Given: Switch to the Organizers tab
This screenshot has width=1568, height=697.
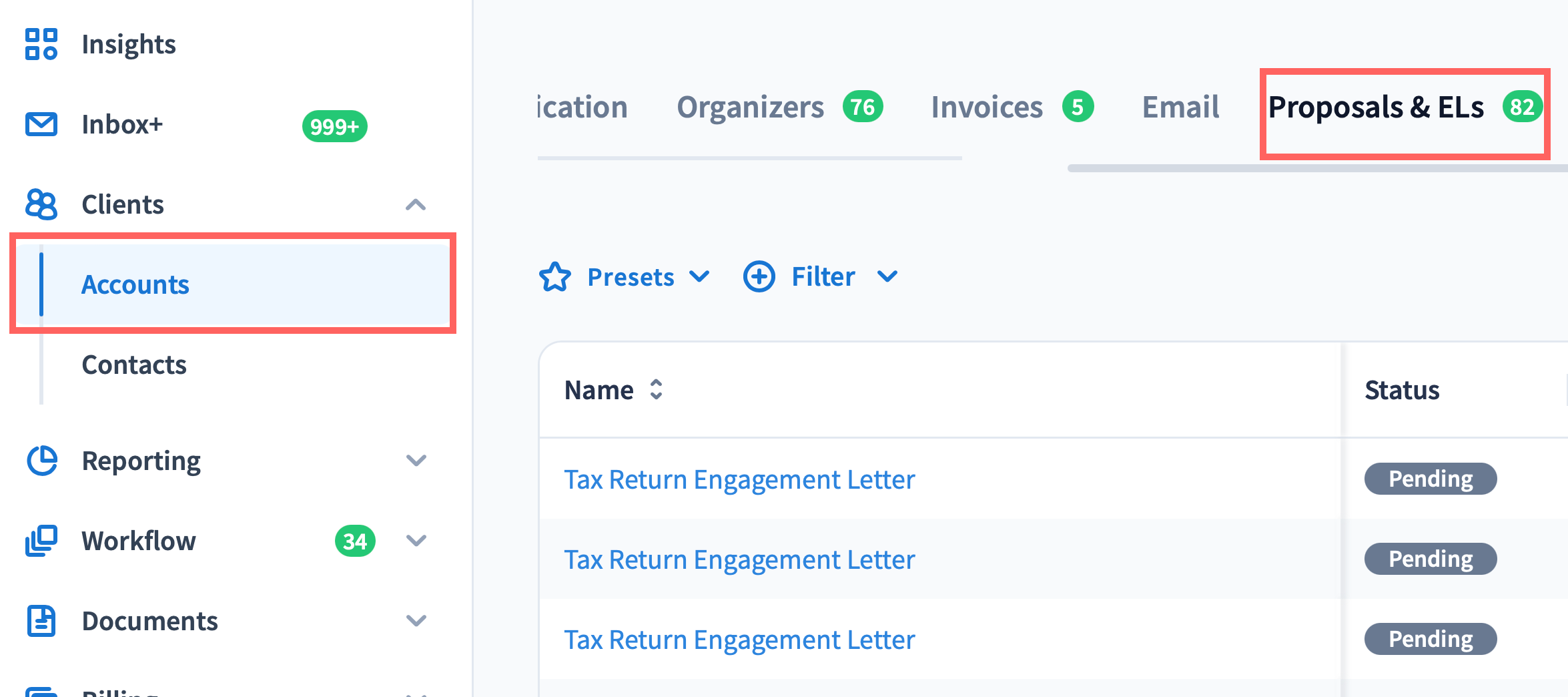Looking at the screenshot, I should (x=750, y=107).
